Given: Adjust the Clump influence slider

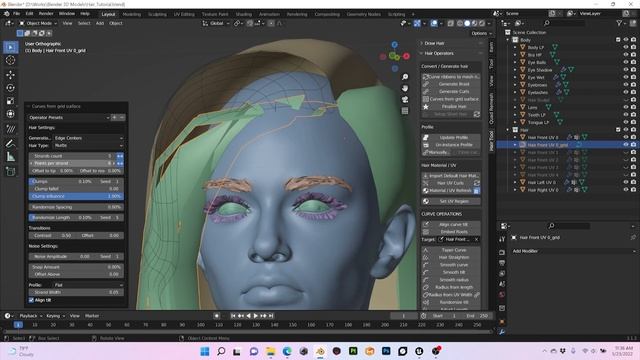Looking at the screenshot, I should click(76, 196).
